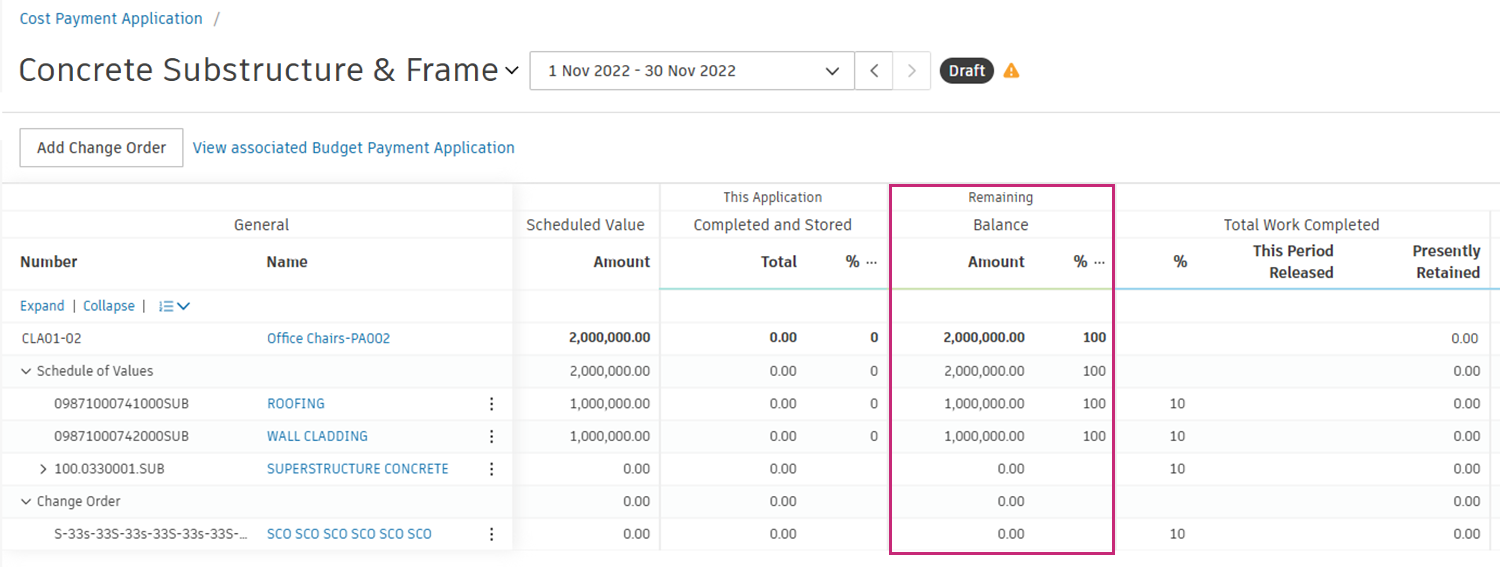1500x567 pixels.
Task: Open Concrete Substructure & Frame title dropdown
Action: click(x=512, y=71)
